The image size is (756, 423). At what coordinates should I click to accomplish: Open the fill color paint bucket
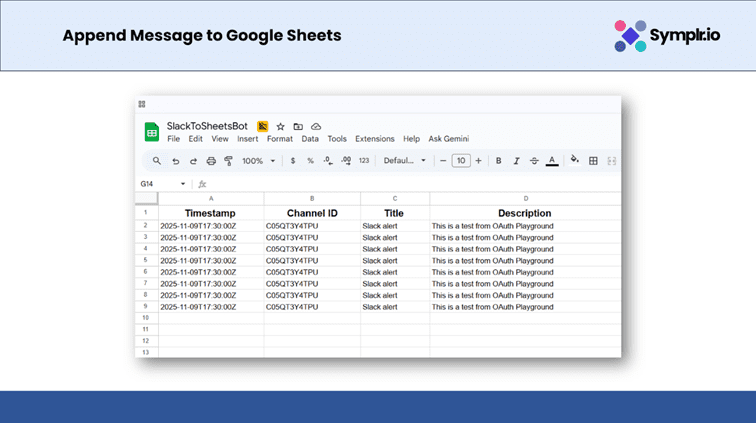pos(574,160)
